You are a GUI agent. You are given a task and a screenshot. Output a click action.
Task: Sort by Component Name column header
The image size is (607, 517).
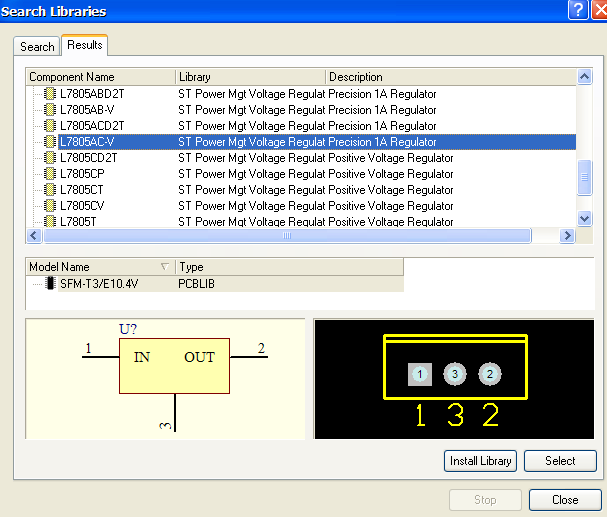coord(100,77)
